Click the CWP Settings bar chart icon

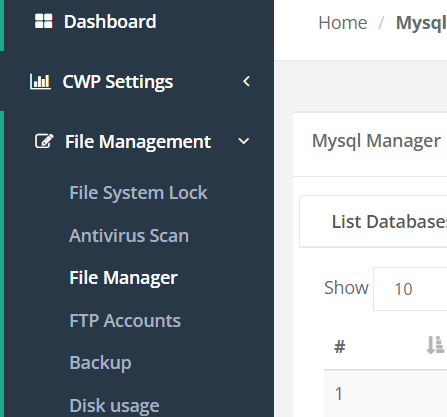click(40, 82)
